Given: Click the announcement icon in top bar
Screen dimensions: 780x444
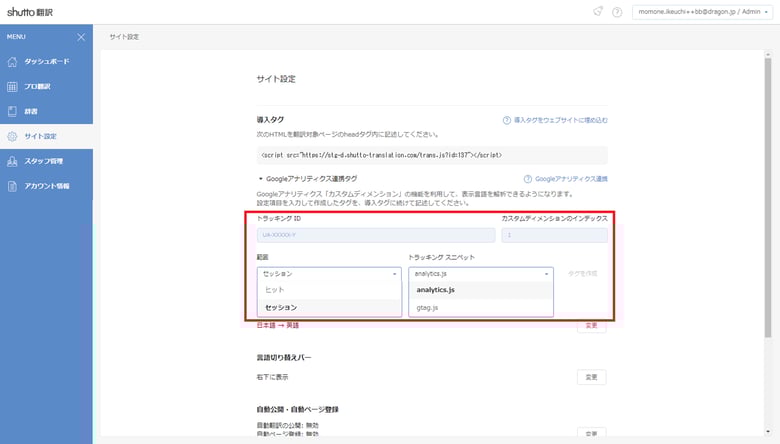Looking at the screenshot, I should 598,11.
